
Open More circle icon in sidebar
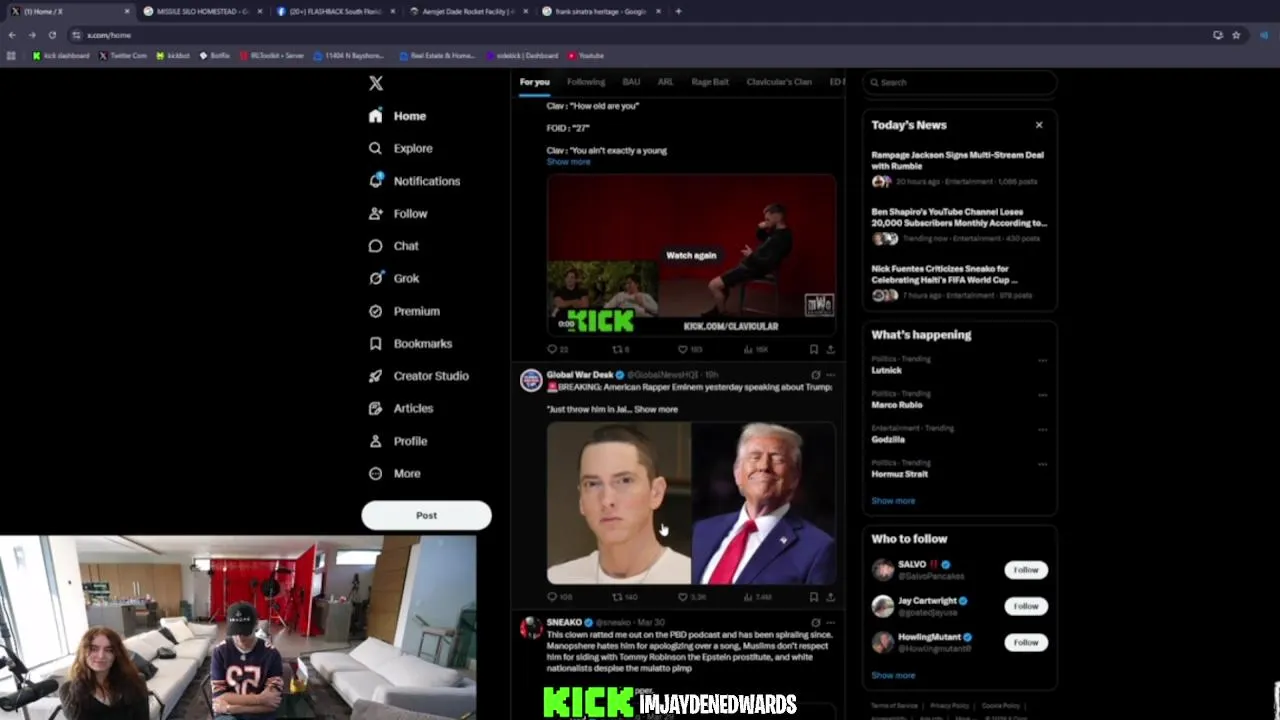tap(375, 473)
